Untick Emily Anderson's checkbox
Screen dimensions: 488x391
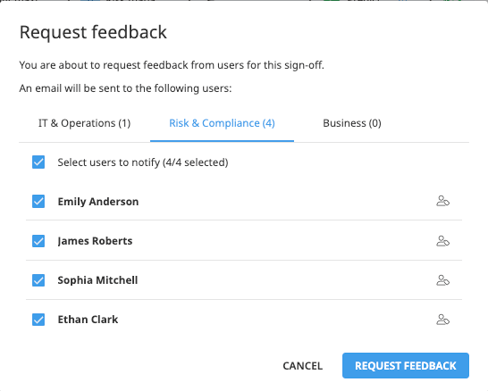point(38,201)
